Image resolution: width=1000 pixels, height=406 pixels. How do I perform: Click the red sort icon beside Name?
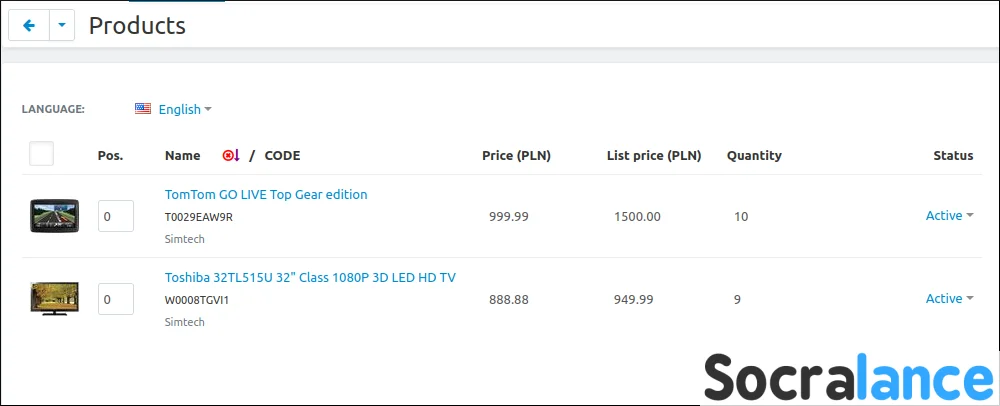(x=231, y=155)
